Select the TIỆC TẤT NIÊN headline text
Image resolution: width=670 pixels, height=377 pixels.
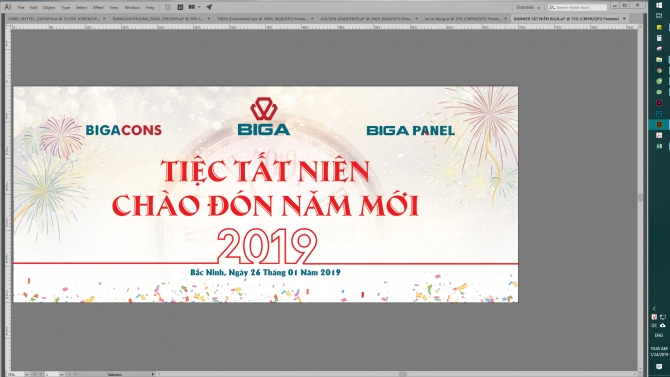click(265, 169)
